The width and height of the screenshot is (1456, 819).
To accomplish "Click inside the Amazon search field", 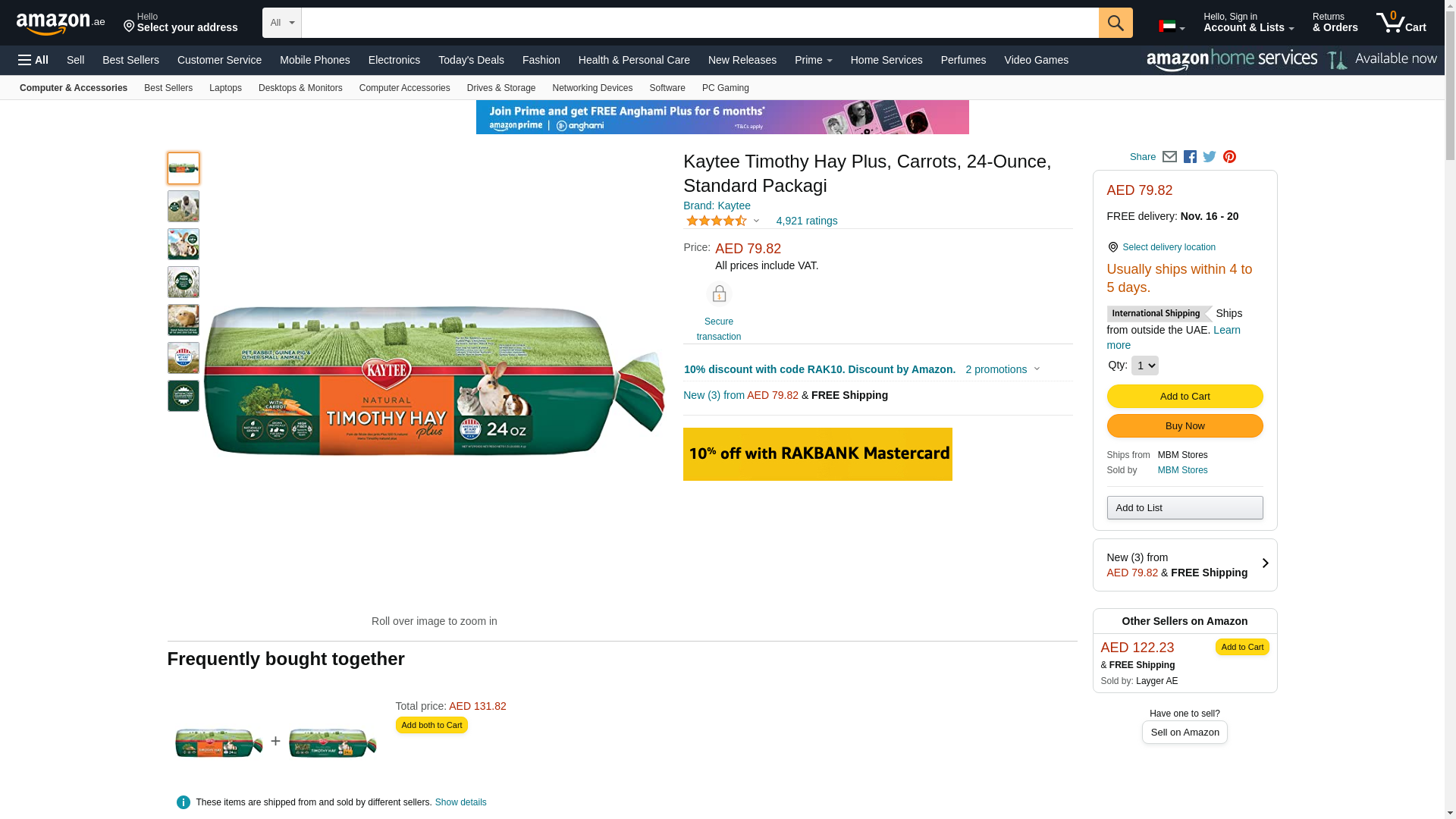I will pyautogui.click(x=699, y=23).
